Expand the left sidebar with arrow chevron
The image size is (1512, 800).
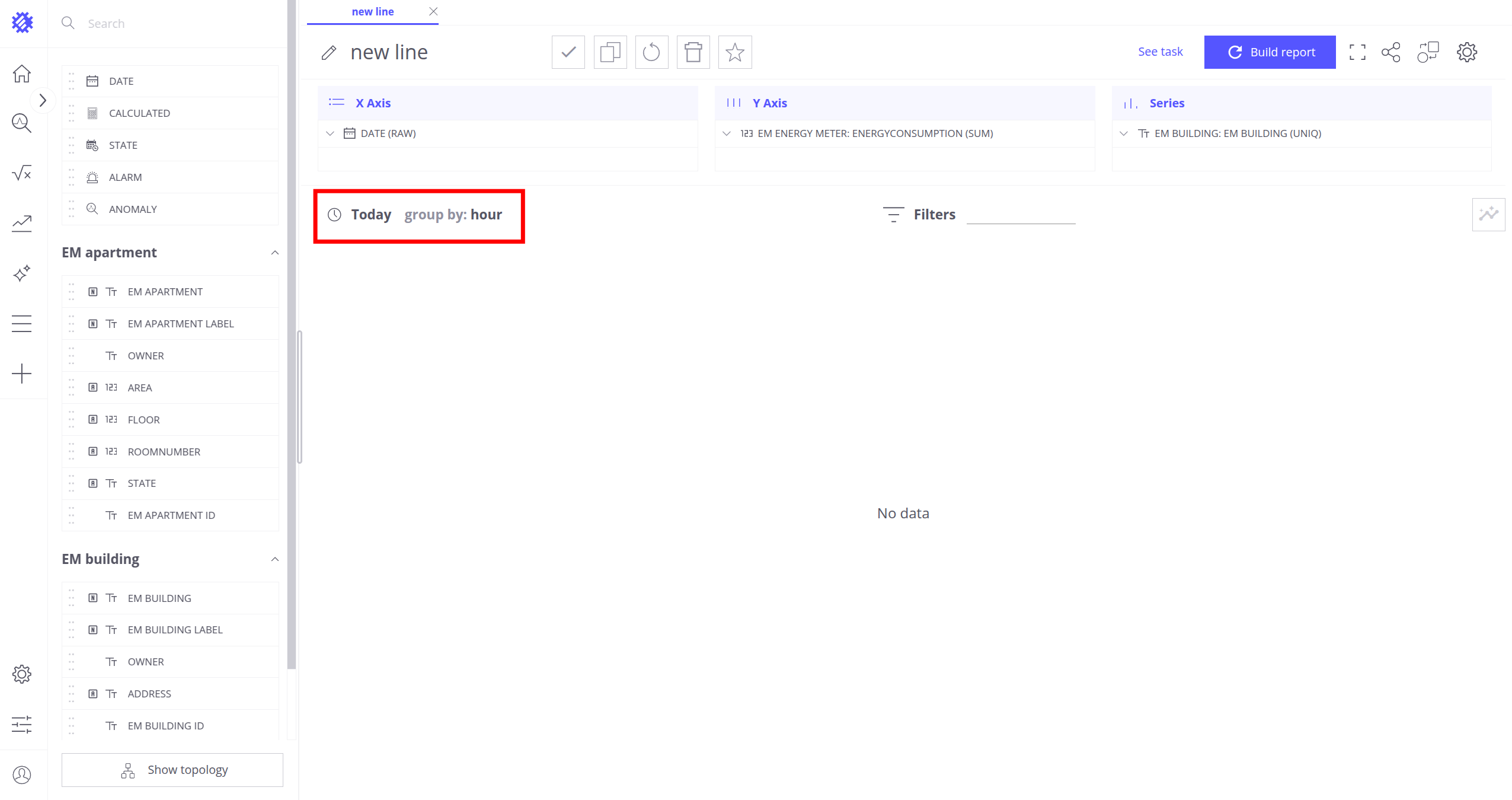pyautogui.click(x=43, y=100)
